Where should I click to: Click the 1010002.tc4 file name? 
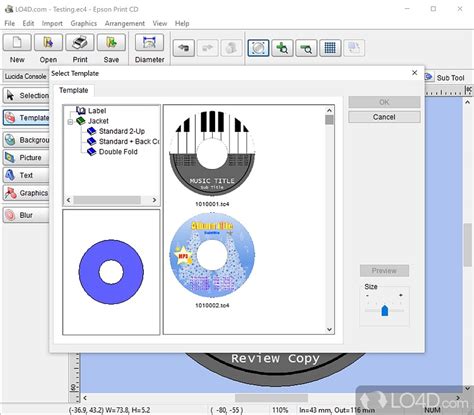point(212,305)
